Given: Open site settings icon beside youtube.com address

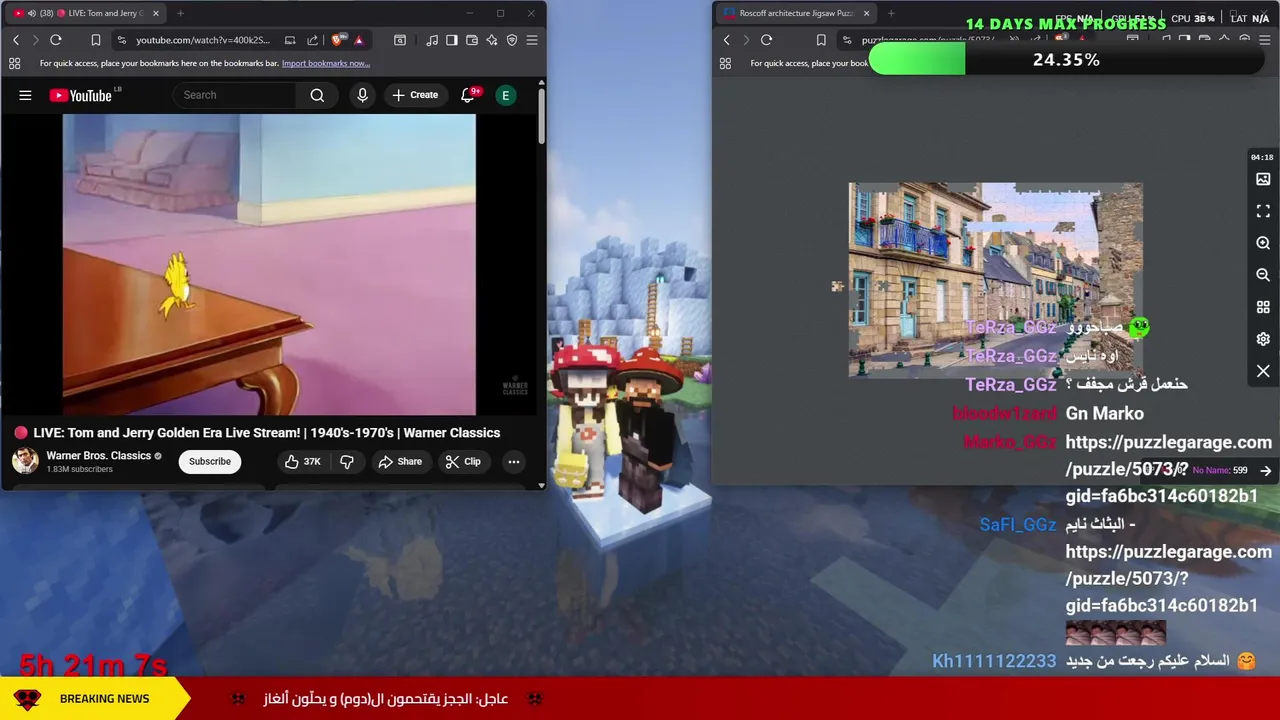Looking at the screenshot, I should coord(122,40).
